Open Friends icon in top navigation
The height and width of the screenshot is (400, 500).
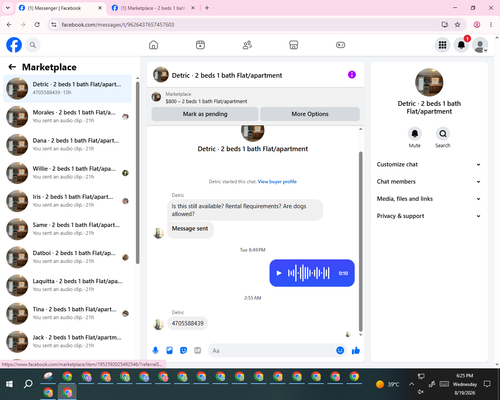pos(247,45)
